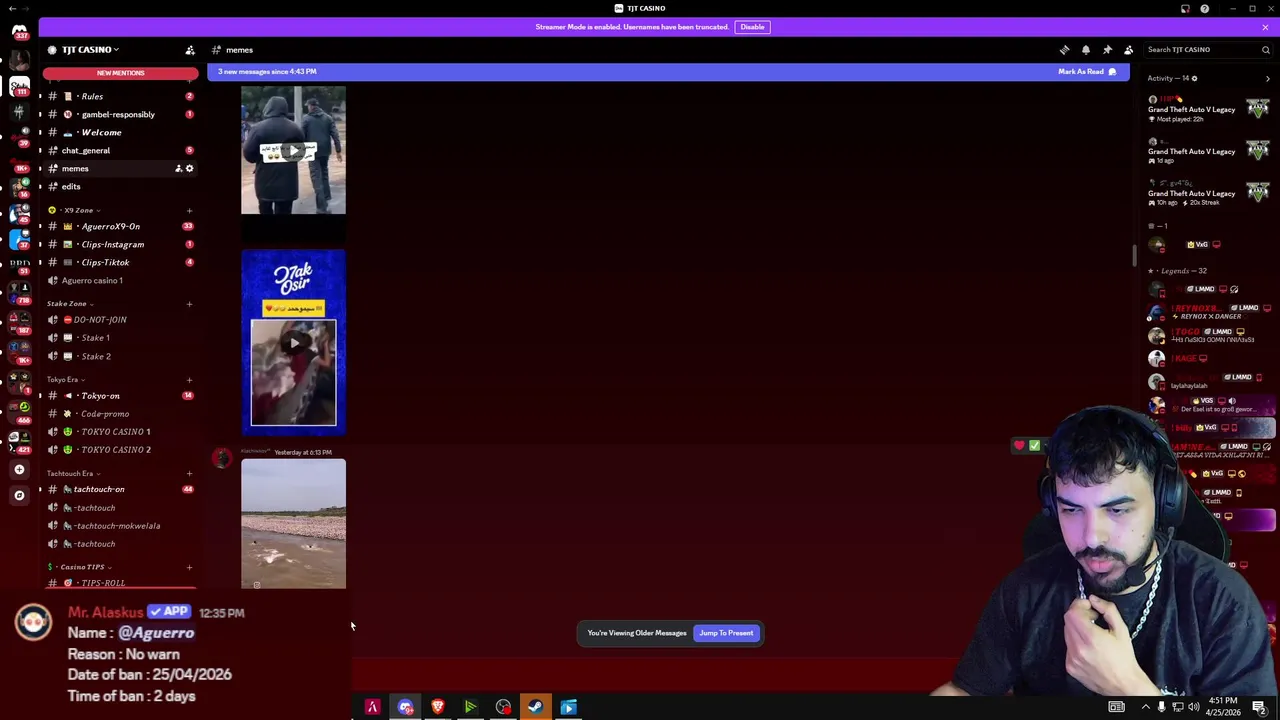Show pinned messages pin icon
Image resolution: width=1280 pixels, height=720 pixels.
(1107, 50)
